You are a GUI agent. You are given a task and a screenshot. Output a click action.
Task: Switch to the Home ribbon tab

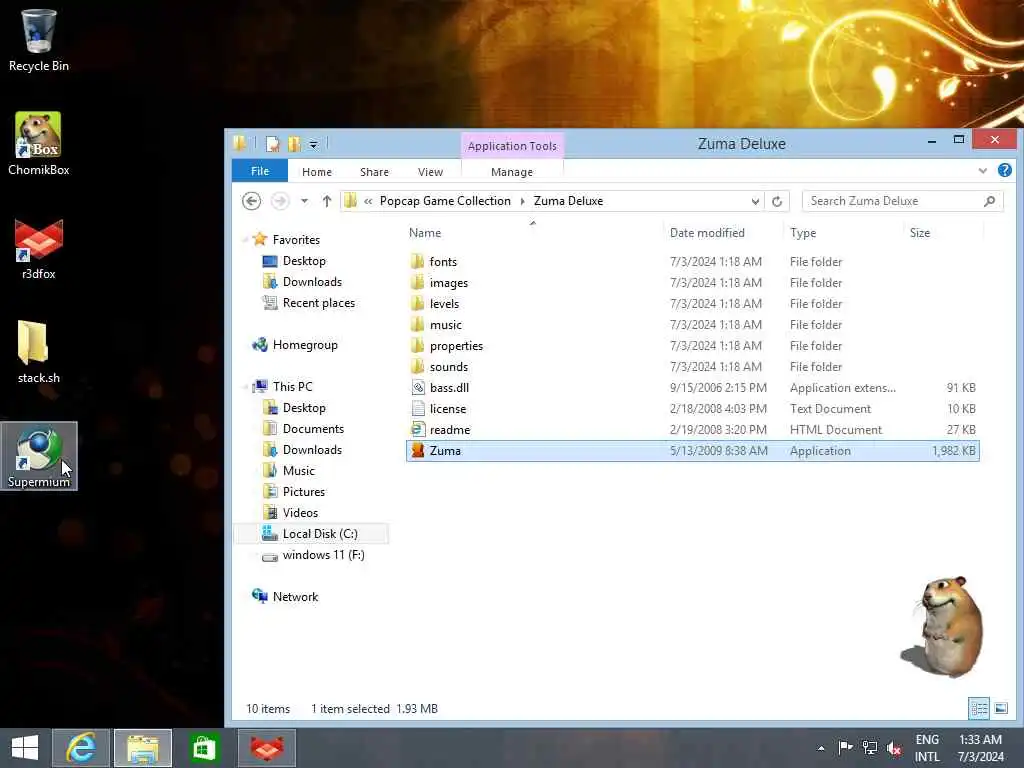(317, 172)
